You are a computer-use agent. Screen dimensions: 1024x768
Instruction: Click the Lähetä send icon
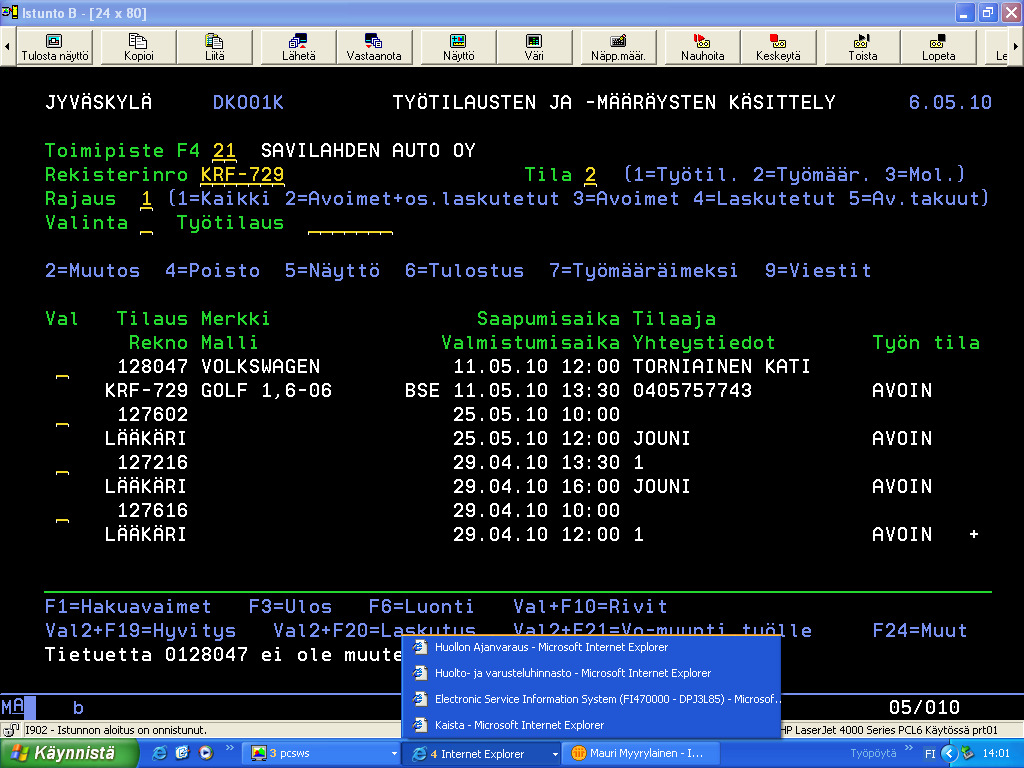298,47
